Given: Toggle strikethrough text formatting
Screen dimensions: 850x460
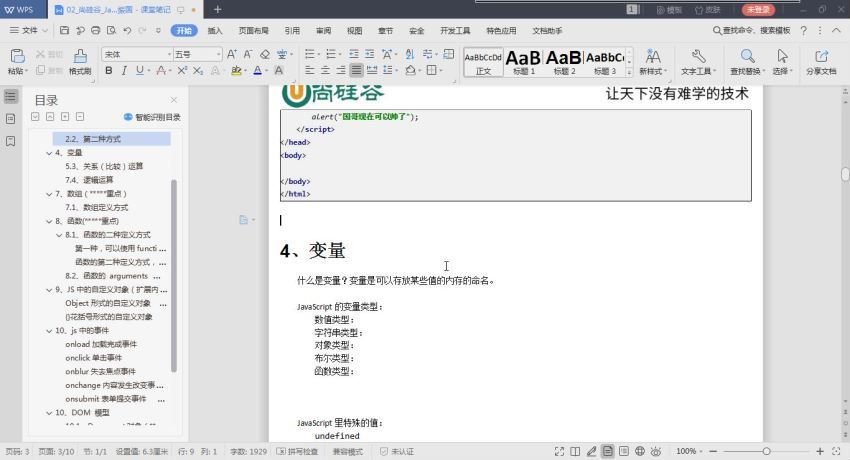Looking at the screenshot, I should (161, 70).
